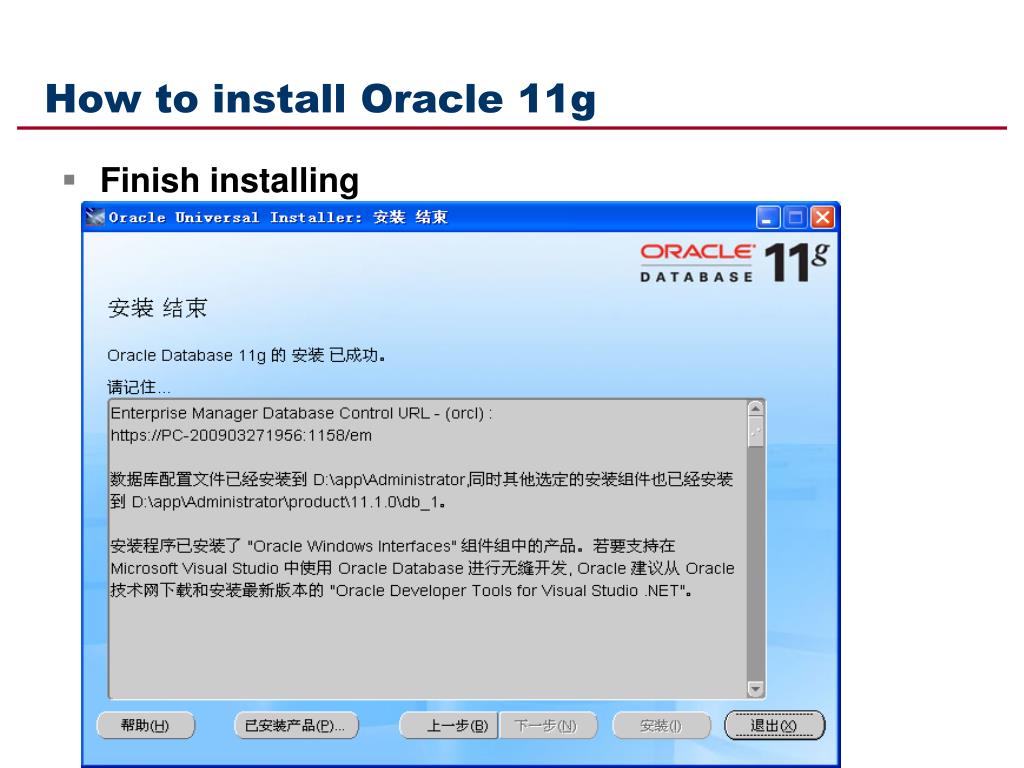Go back with the 上一步(B) button
Screen dimensions: 1024x768
pos(449,726)
